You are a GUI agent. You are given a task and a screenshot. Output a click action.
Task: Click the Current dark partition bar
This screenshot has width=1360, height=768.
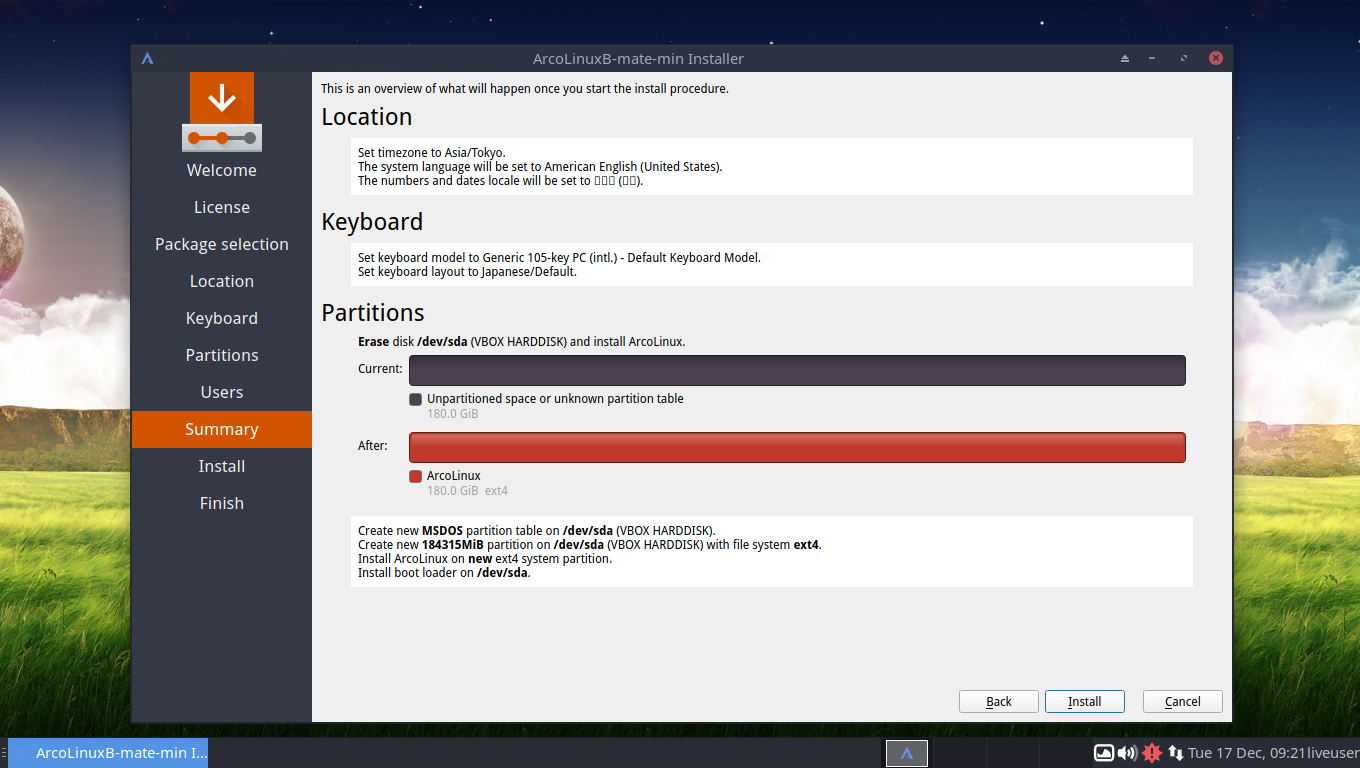[x=797, y=370]
